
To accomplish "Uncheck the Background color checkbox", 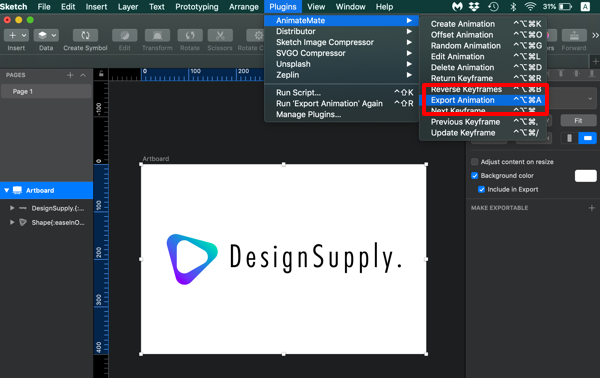I will 474,176.
